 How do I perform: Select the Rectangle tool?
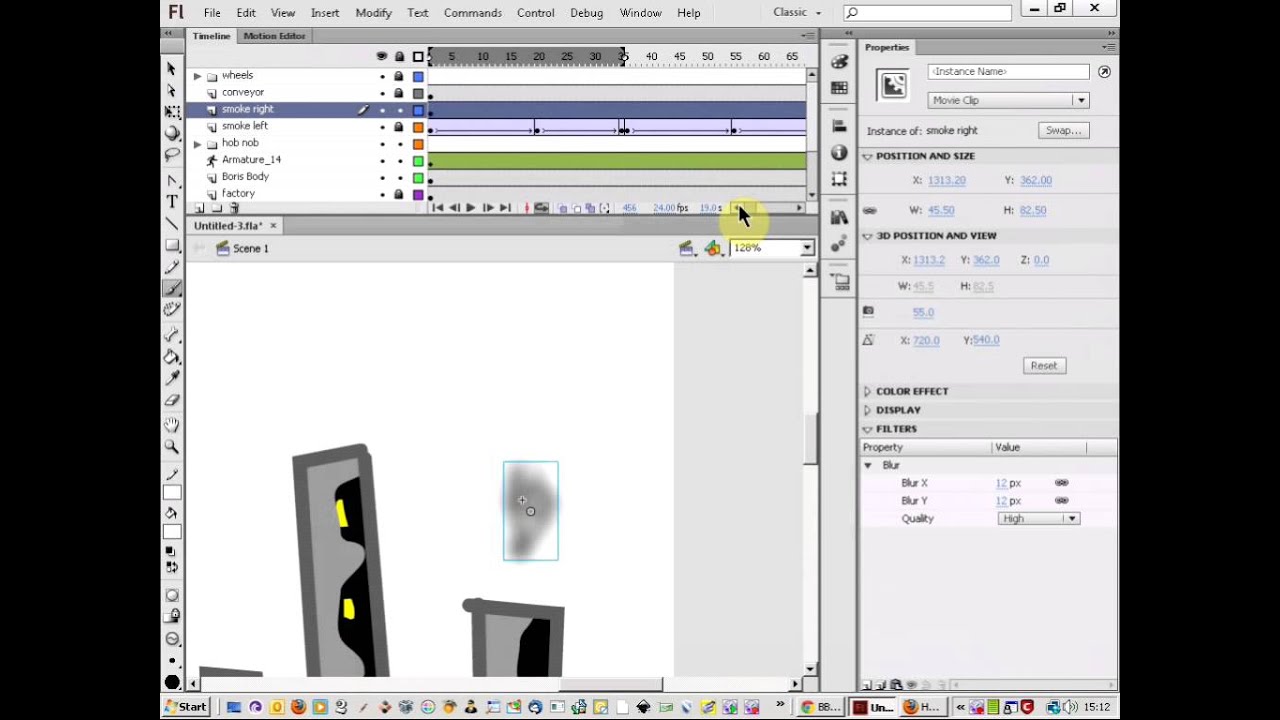[172, 245]
